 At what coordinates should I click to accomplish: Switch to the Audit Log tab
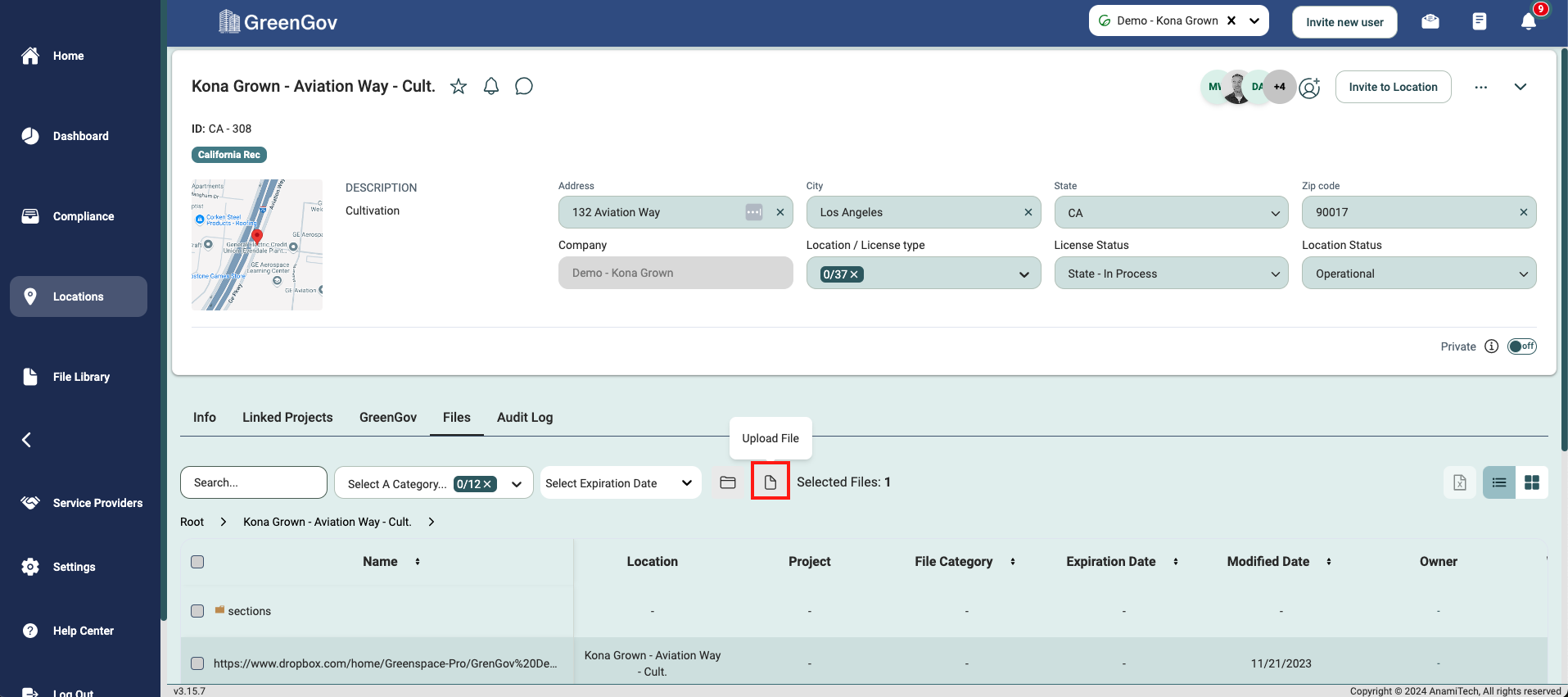[x=525, y=418]
